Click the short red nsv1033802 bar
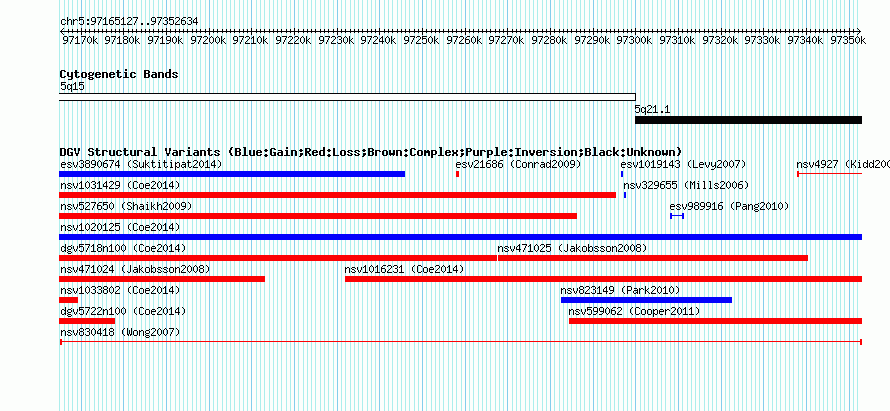Image resolution: width=890 pixels, height=411 pixels. pyautogui.click(x=69, y=300)
